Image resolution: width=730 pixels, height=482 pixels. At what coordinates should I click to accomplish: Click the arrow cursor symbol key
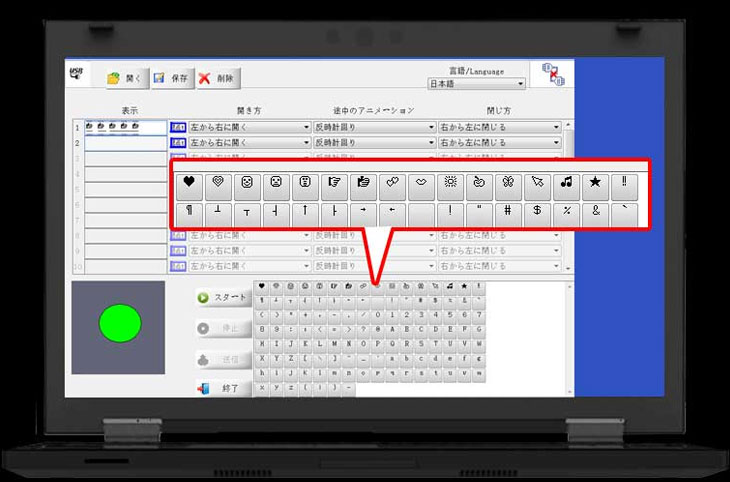538,182
